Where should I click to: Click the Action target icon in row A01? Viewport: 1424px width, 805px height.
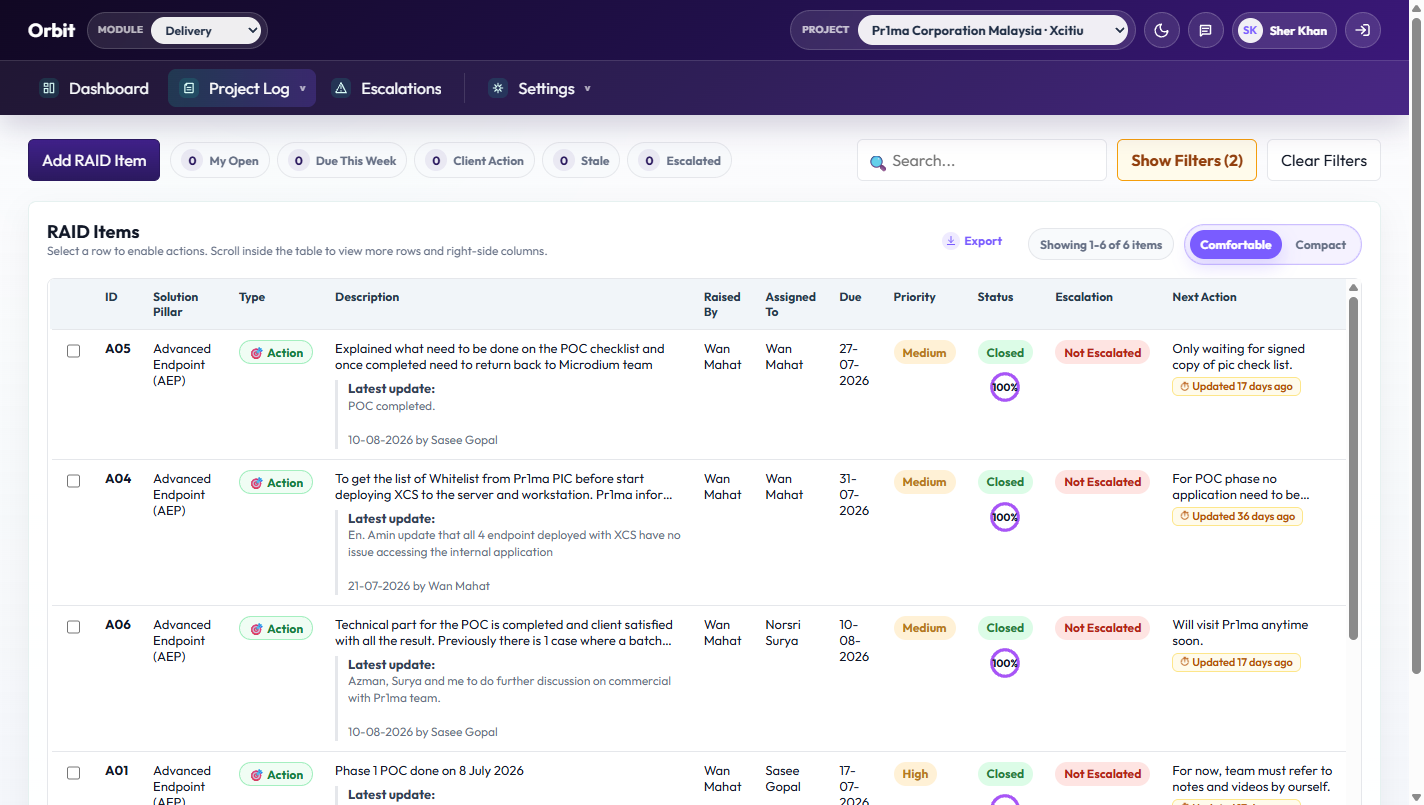point(256,775)
